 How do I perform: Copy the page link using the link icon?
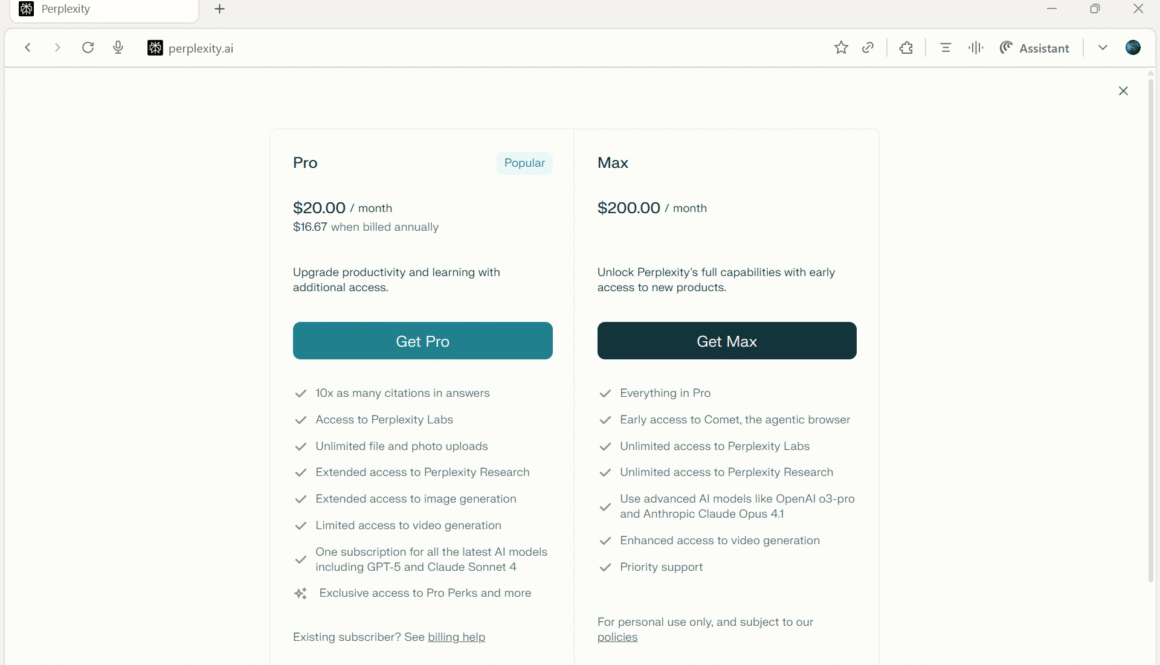(868, 48)
